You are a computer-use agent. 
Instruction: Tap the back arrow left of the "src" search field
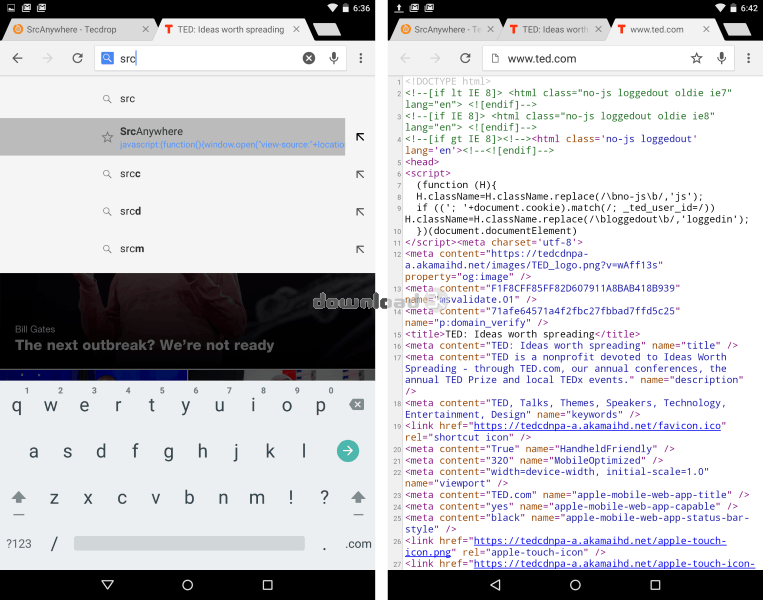click(x=17, y=59)
